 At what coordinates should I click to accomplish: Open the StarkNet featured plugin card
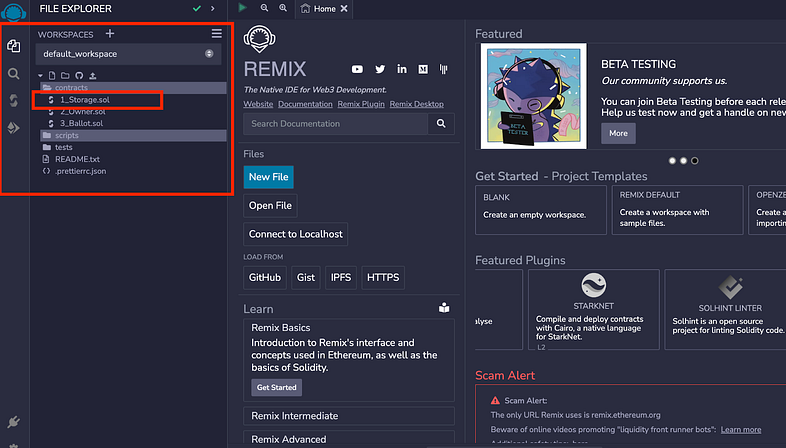[594, 310]
